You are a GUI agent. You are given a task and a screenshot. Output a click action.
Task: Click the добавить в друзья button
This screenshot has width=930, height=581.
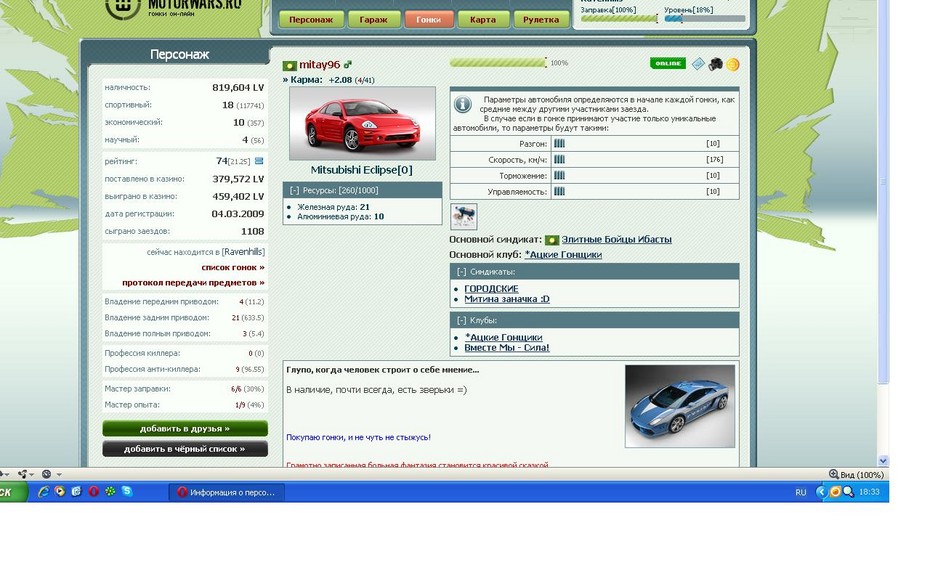pyautogui.click(x=185, y=429)
